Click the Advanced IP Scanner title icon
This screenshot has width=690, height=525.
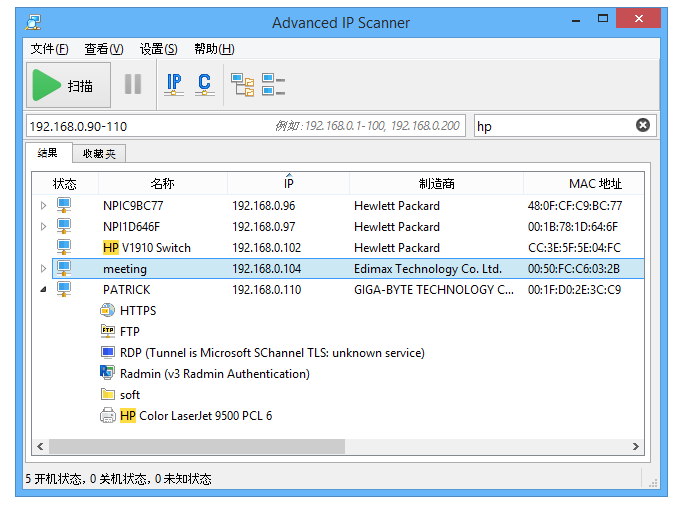(x=33, y=22)
